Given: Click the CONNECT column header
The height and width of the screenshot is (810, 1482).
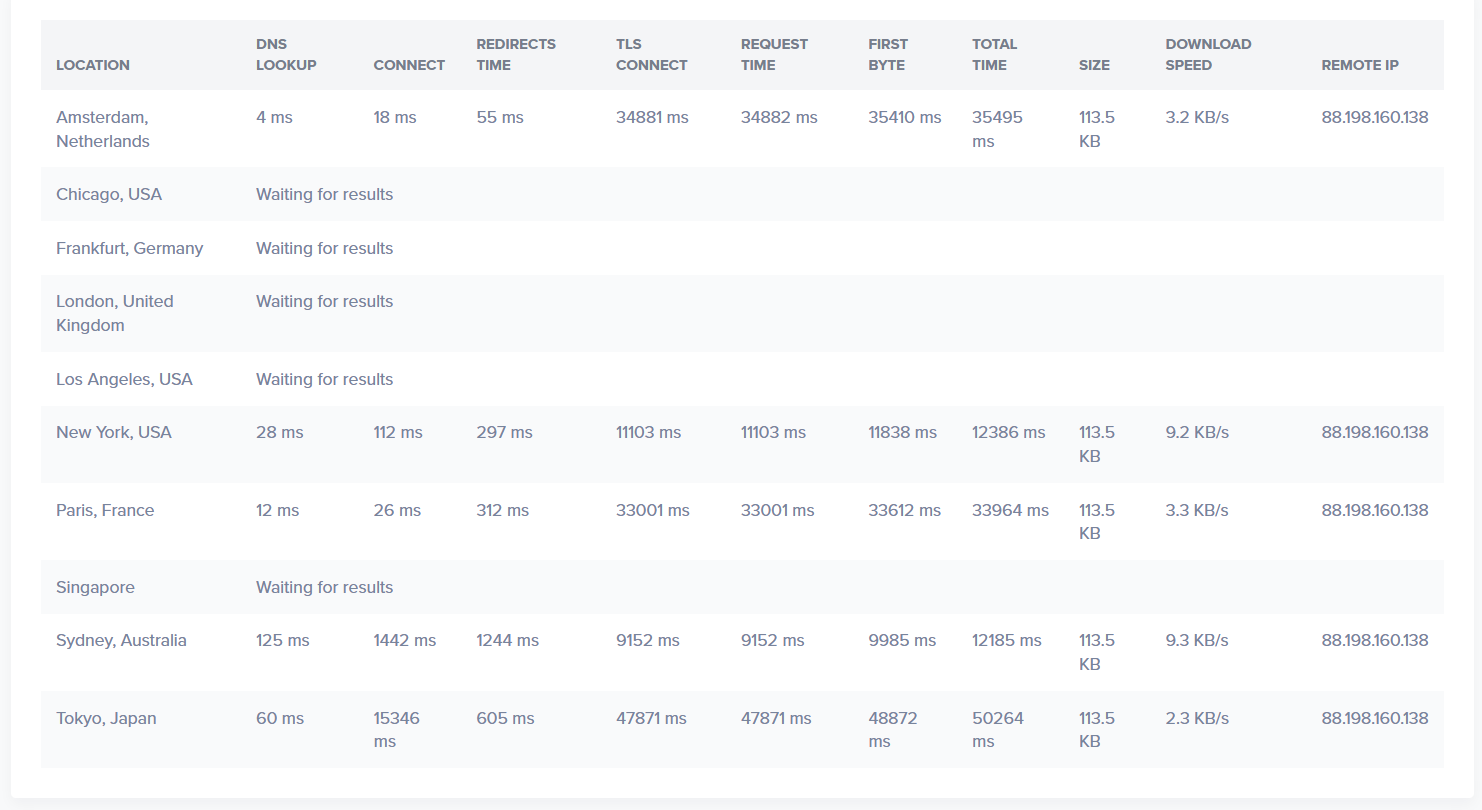Looking at the screenshot, I should 409,65.
